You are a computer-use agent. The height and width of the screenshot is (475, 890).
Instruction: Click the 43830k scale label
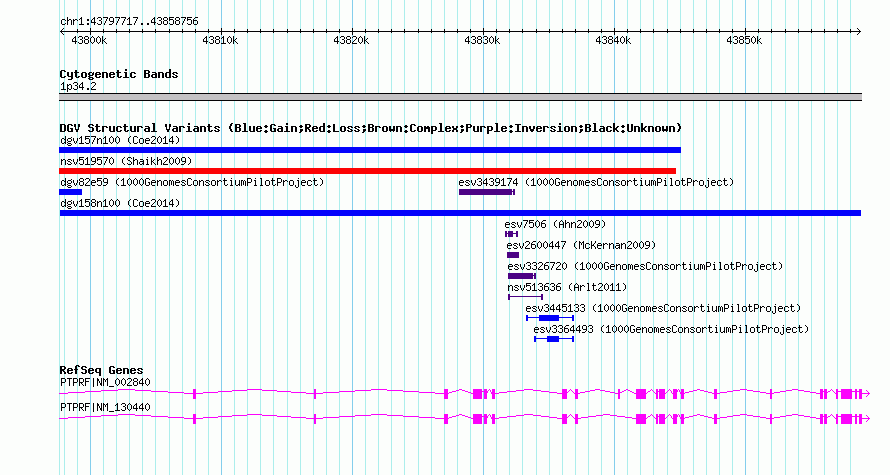(x=482, y=40)
